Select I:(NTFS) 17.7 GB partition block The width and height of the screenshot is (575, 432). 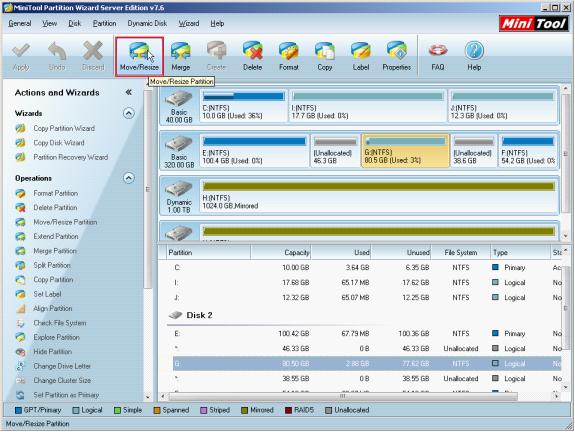[x=368, y=106]
